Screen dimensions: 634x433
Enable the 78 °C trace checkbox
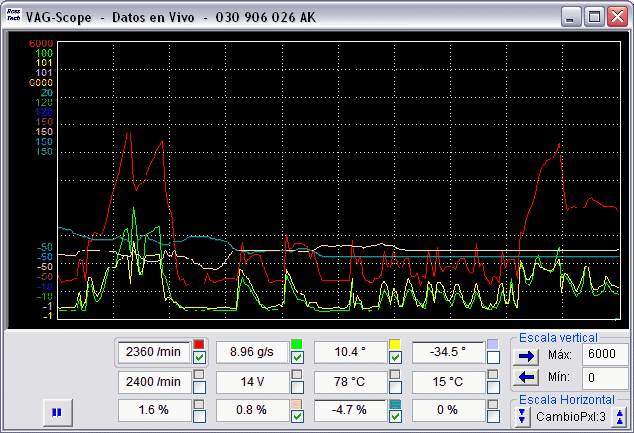click(x=395, y=387)
